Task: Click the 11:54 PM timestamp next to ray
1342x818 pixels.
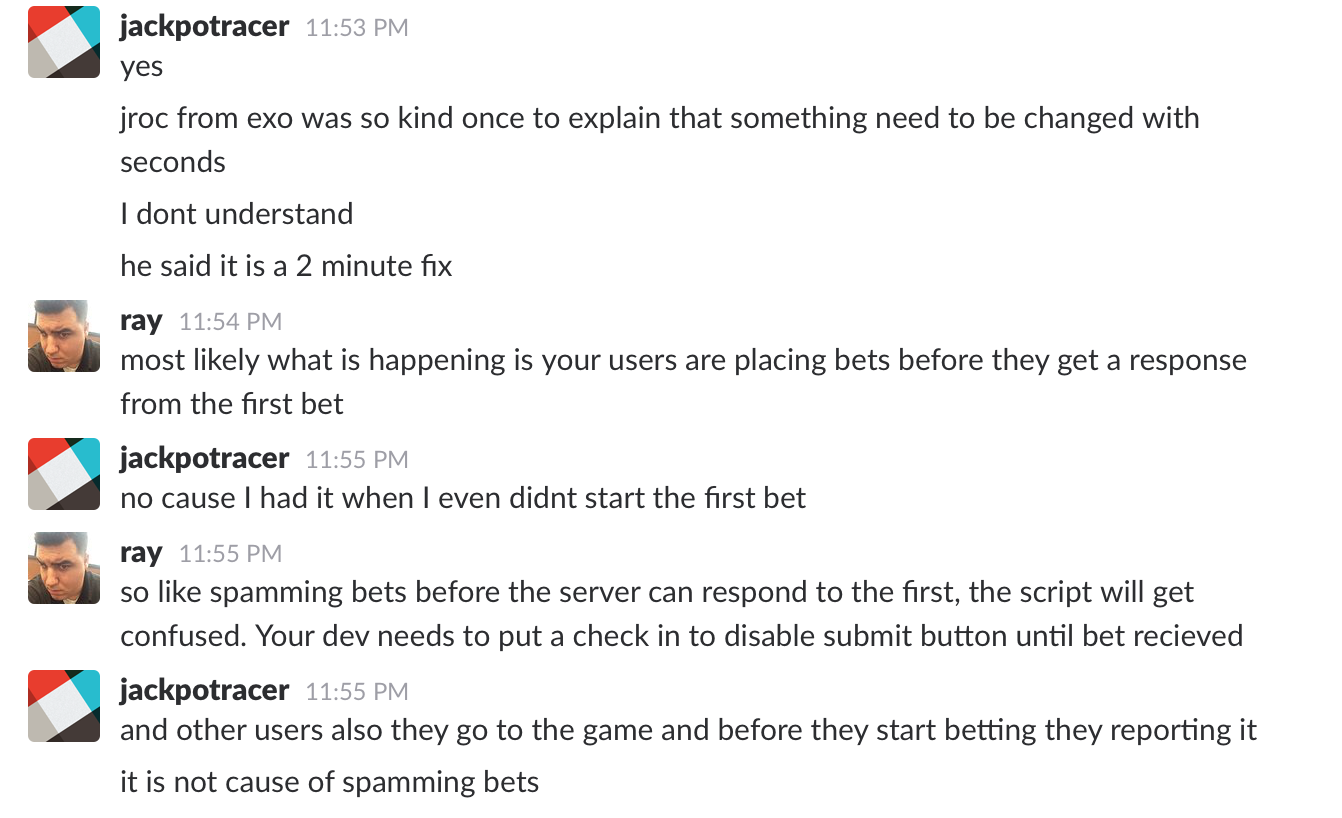Action: (230, 322)
